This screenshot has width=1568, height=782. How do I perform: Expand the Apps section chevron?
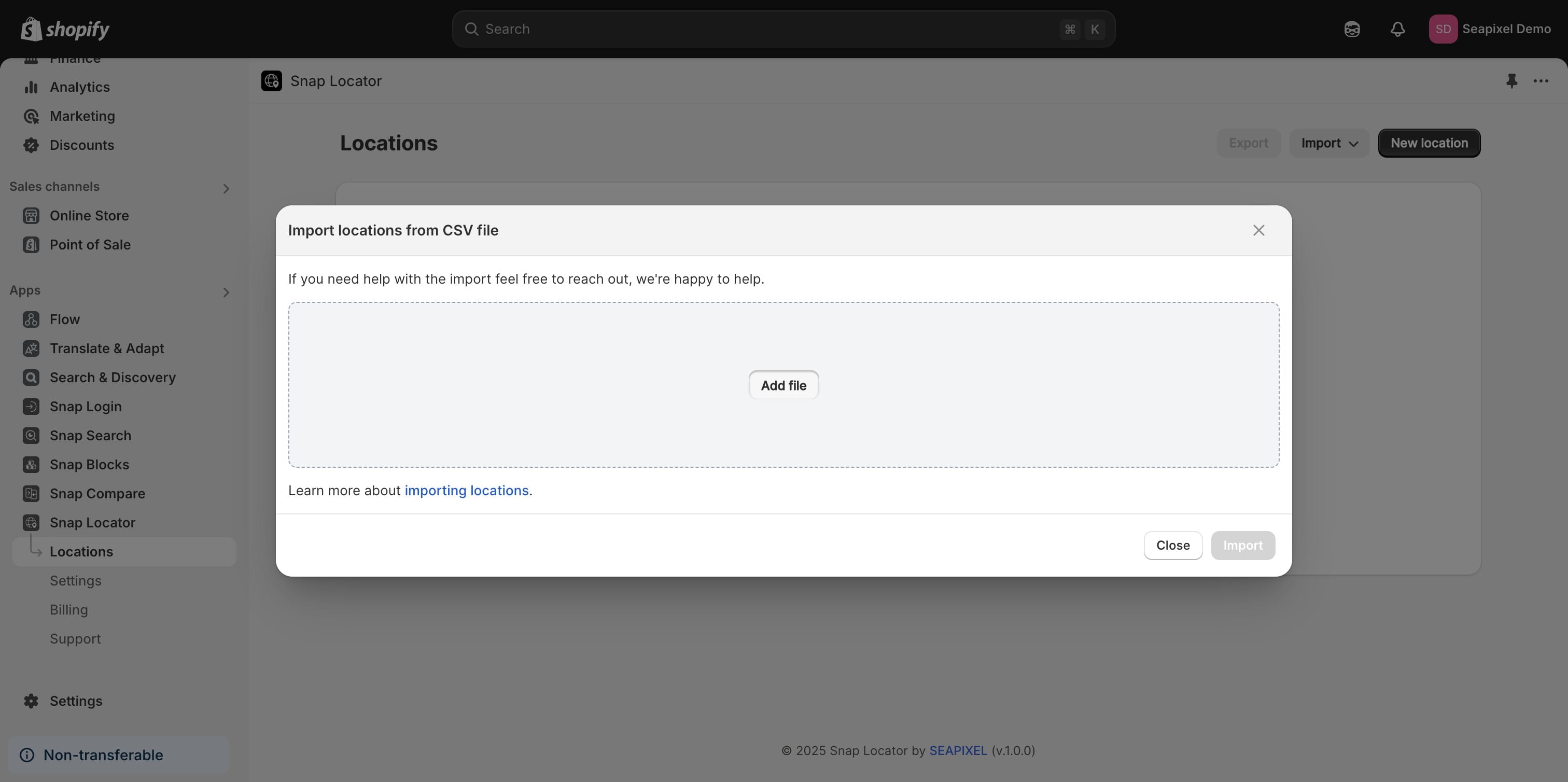[x=226, y=292]
